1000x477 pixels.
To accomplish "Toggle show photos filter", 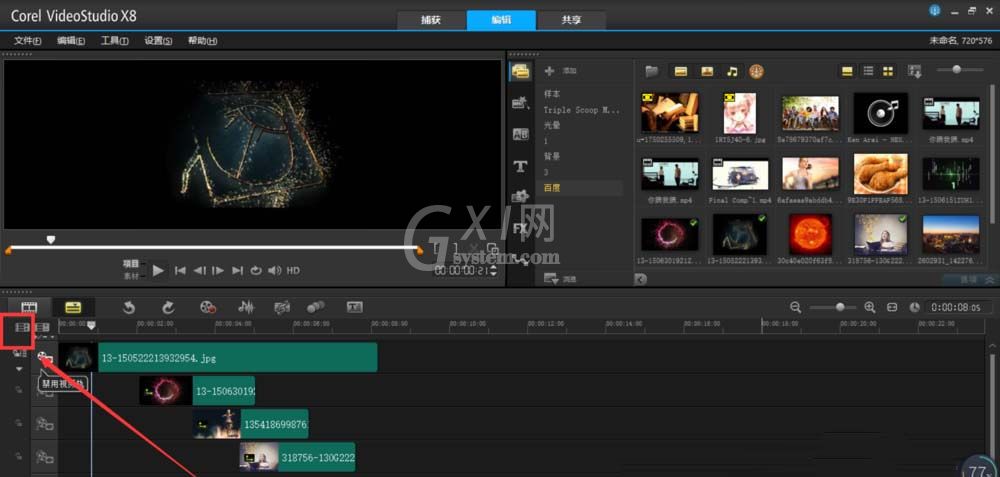I will coord(707,71).
